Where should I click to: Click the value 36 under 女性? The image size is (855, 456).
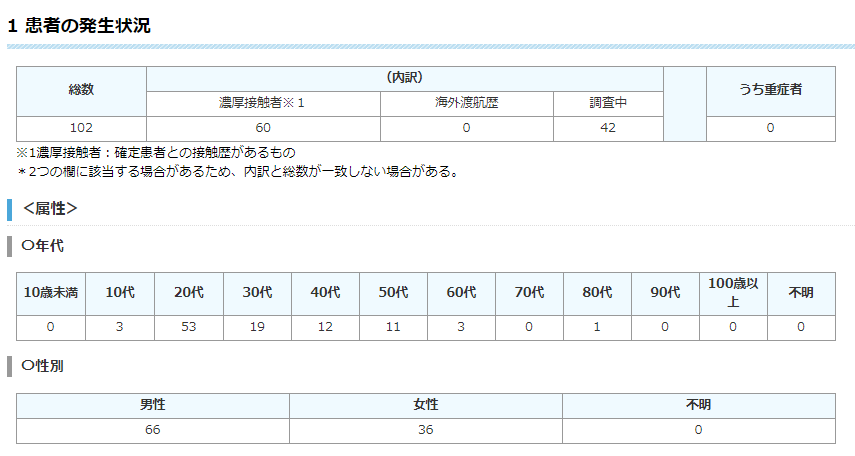[x=425, y=430]
